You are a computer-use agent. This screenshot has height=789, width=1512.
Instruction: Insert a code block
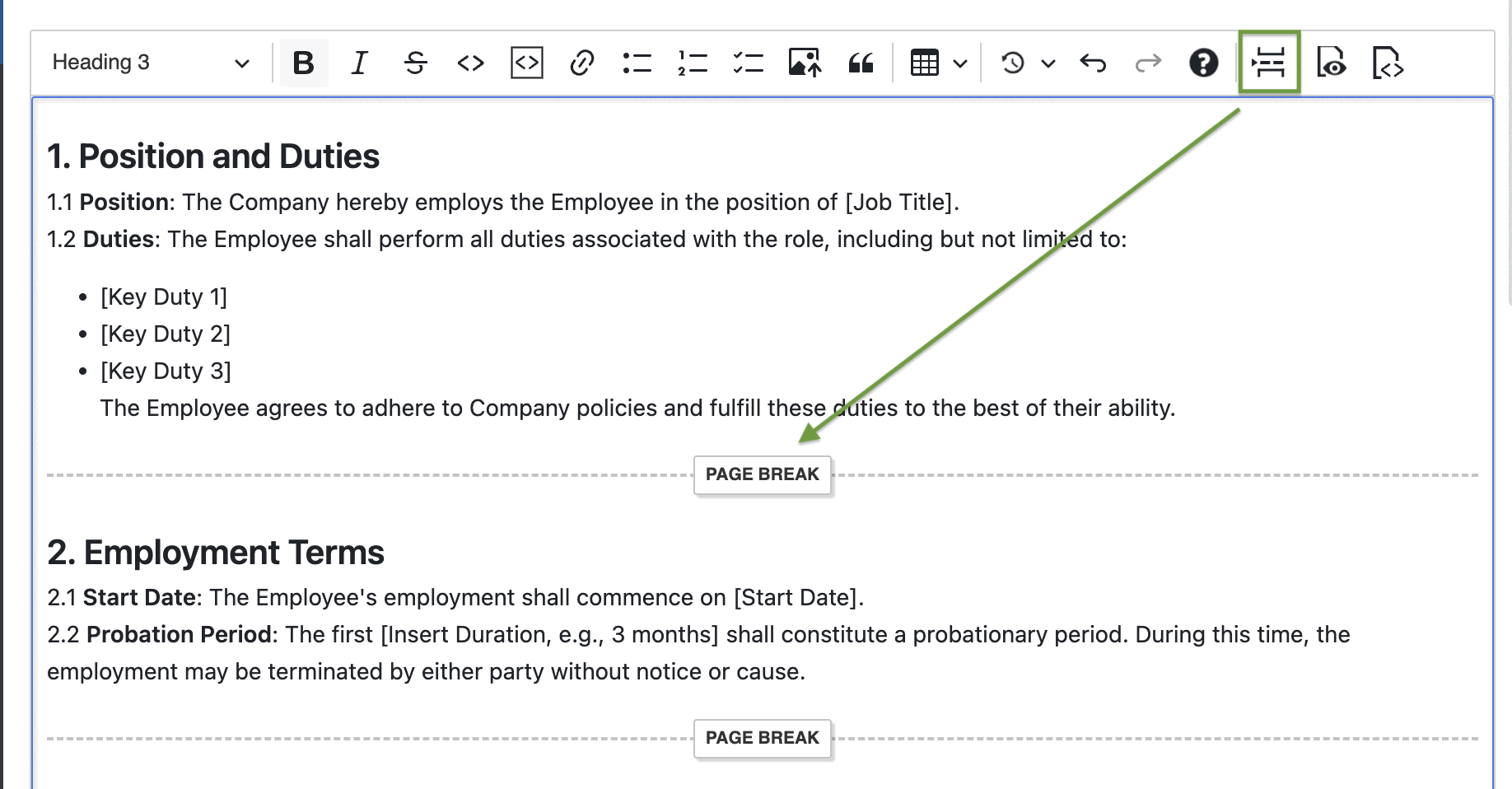pos(527,62)
